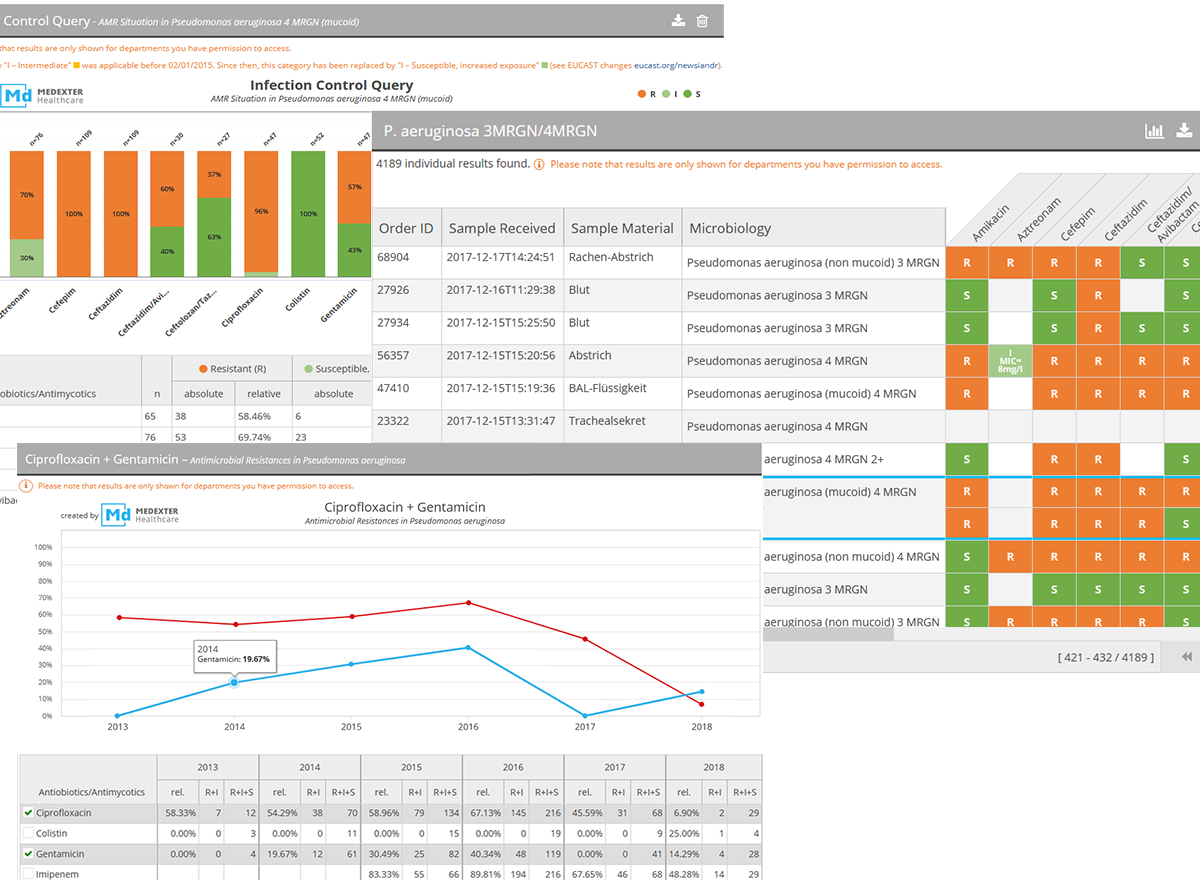The width and height of the screenshot is (1200, 880).
Task: Go to previous results page with double arrow
Action: point(1187,657)
